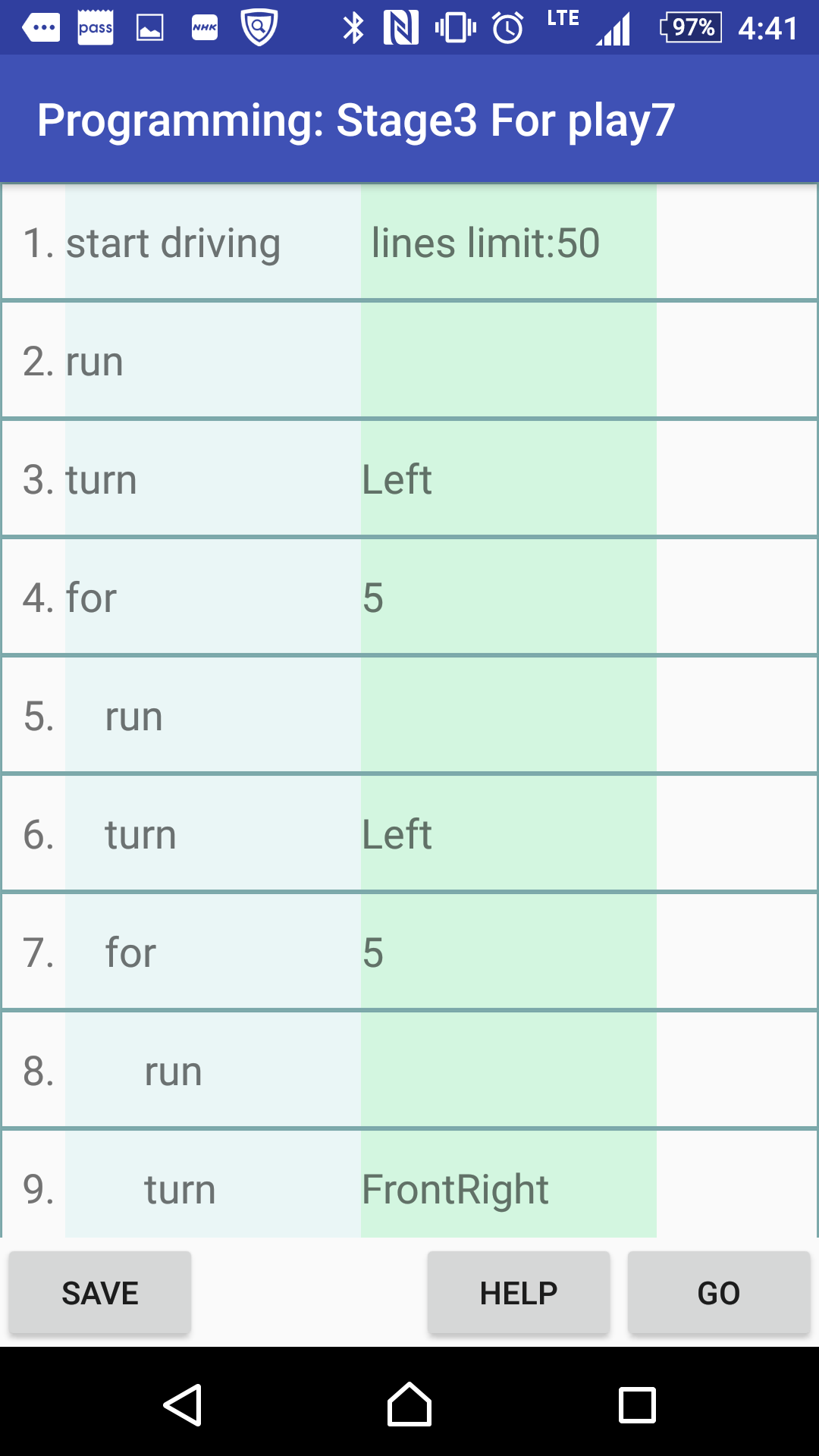Run the program with GO button
This screenshot has width=819, height=1456.
[x=719, y=1292]
